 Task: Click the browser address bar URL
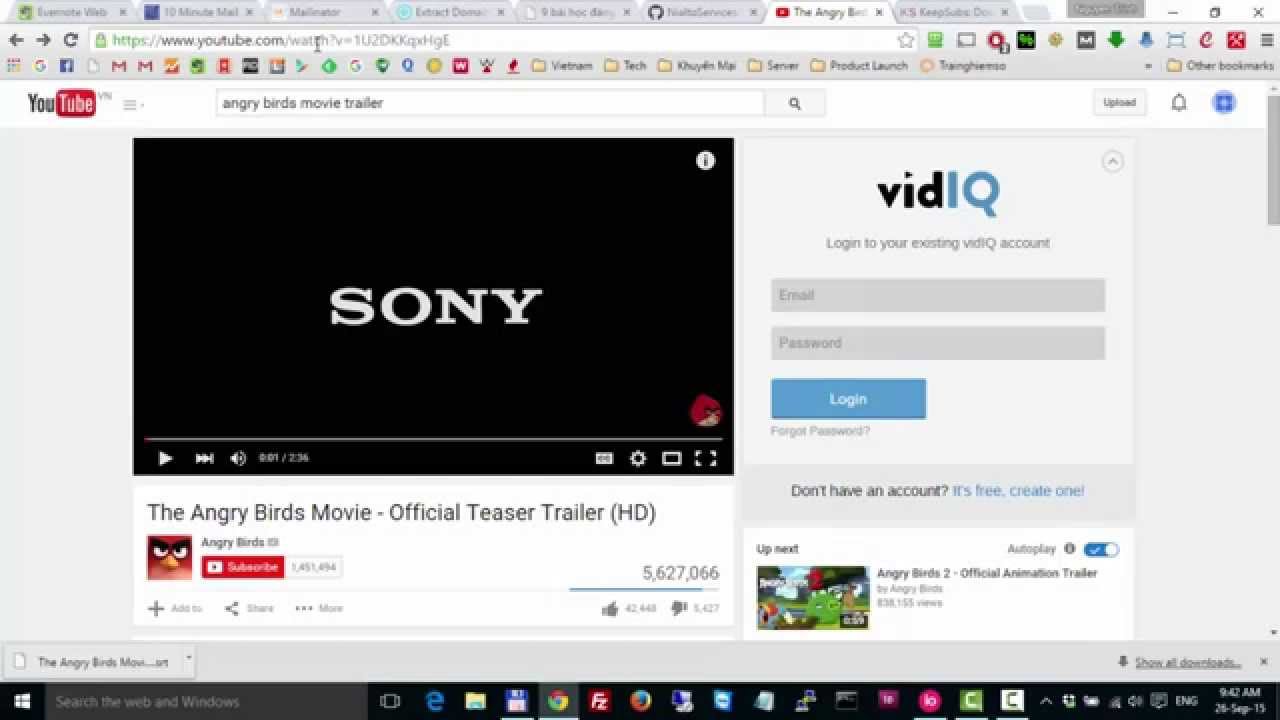281,40
